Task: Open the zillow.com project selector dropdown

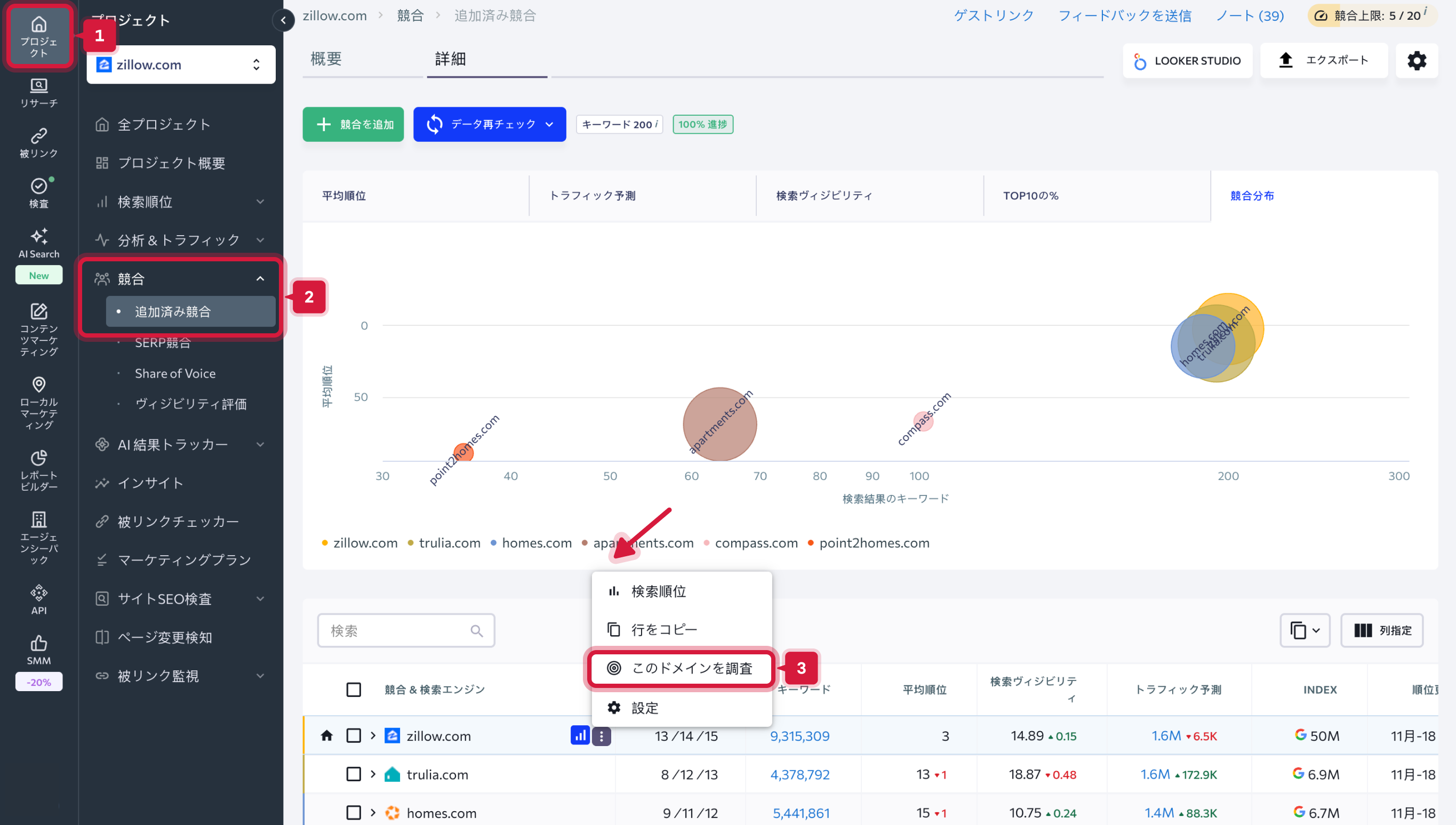Action: click(181, 65)
